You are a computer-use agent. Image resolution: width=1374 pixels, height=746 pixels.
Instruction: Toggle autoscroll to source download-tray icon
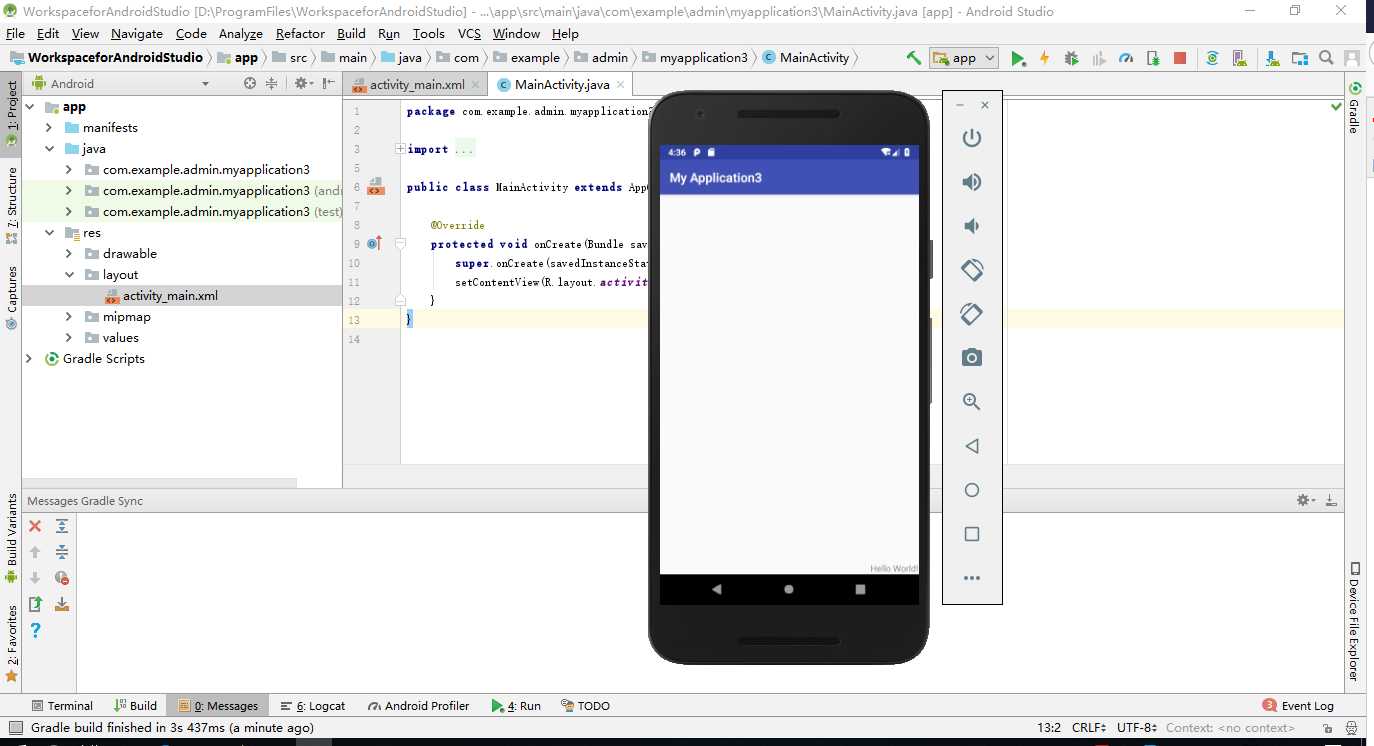[x=62, y=604]
